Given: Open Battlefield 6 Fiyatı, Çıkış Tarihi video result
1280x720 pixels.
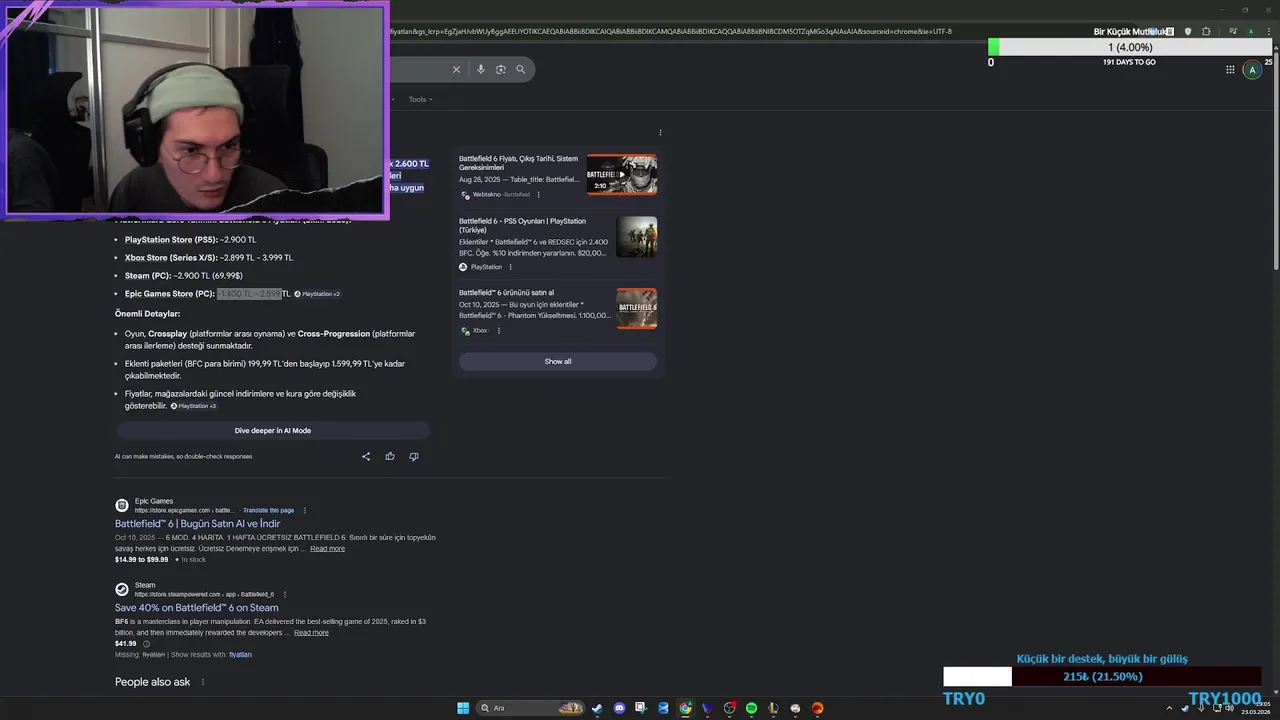Looking at the screenshot, I should coord(518,163).
